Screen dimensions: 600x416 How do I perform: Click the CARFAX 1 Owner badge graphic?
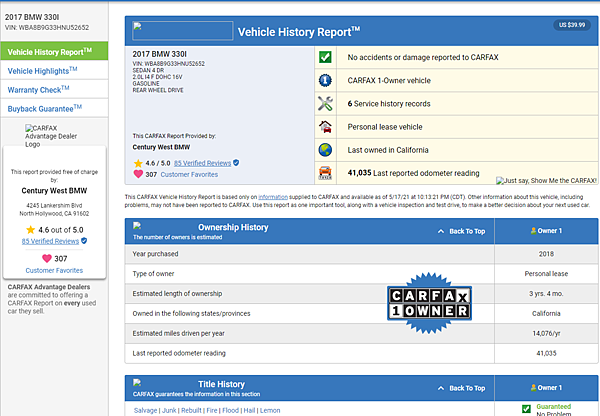(429, 303)
